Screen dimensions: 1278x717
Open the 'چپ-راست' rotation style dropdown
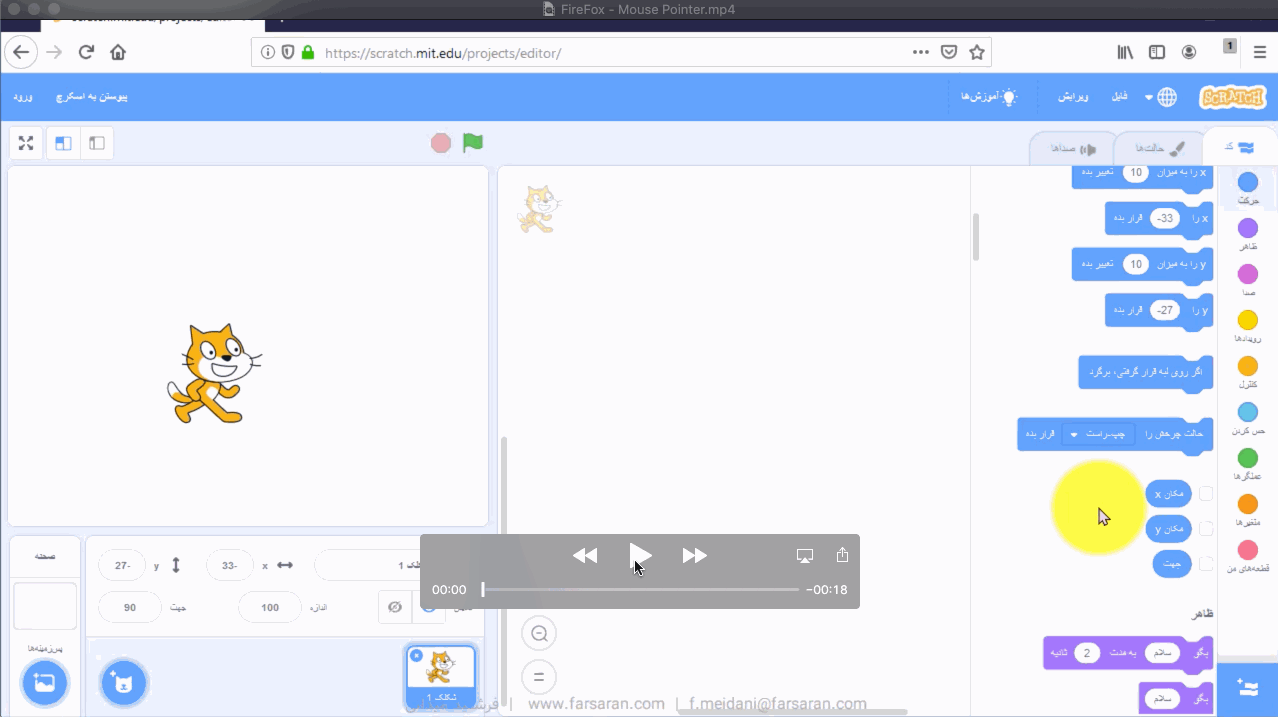pyautogui.click(x=1098, y=434)
